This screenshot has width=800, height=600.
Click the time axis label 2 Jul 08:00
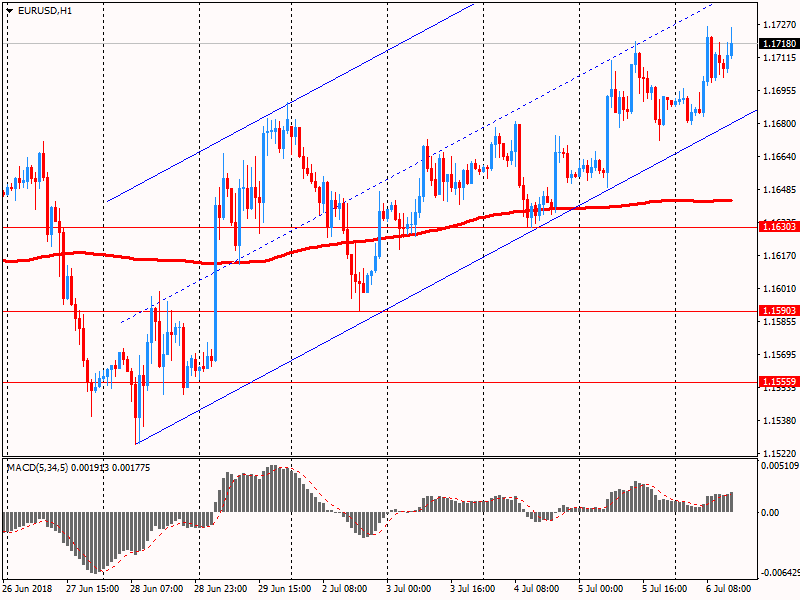point(345,589)
